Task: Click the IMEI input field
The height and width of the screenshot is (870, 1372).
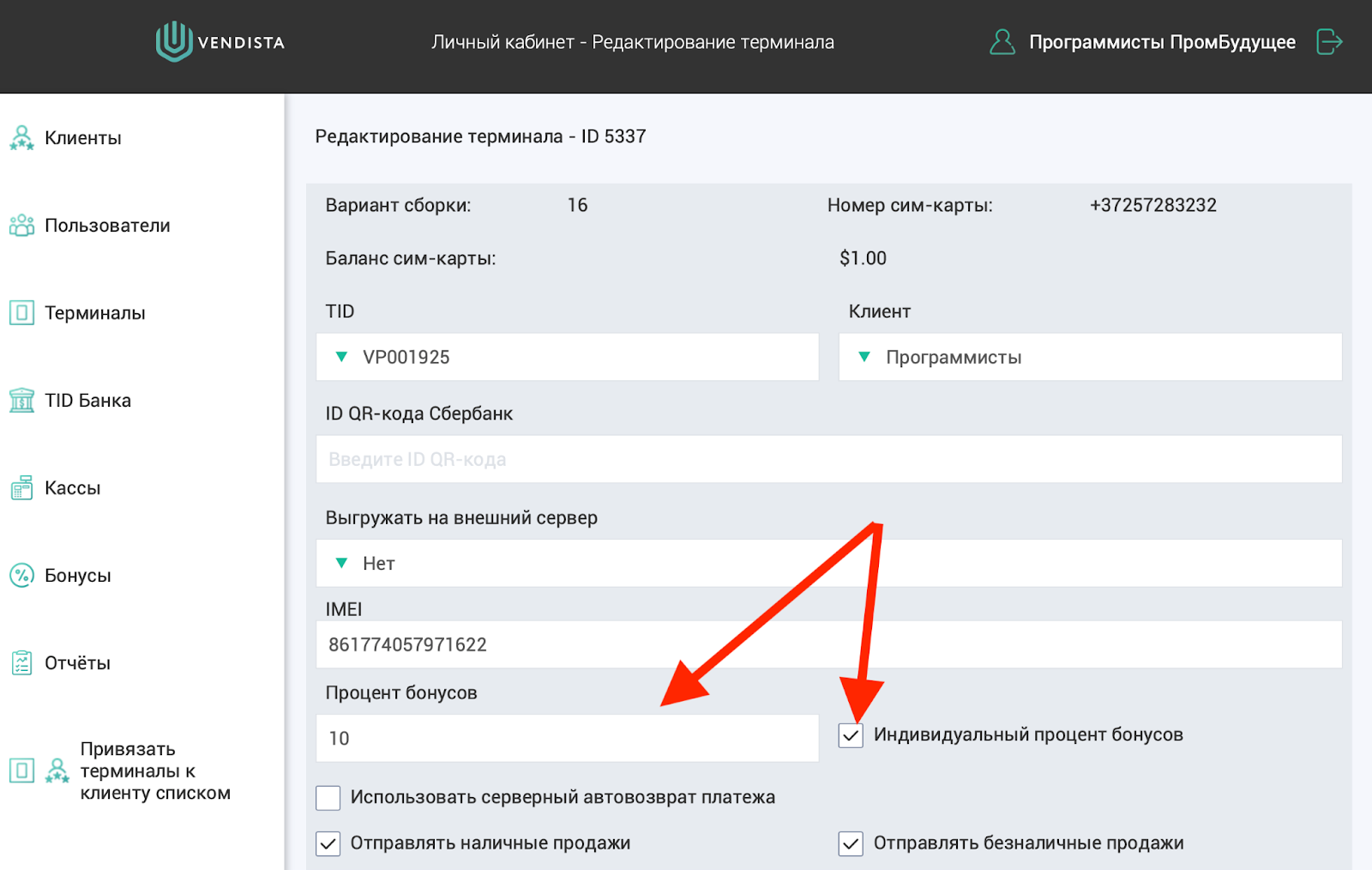Action: [828, 644]
